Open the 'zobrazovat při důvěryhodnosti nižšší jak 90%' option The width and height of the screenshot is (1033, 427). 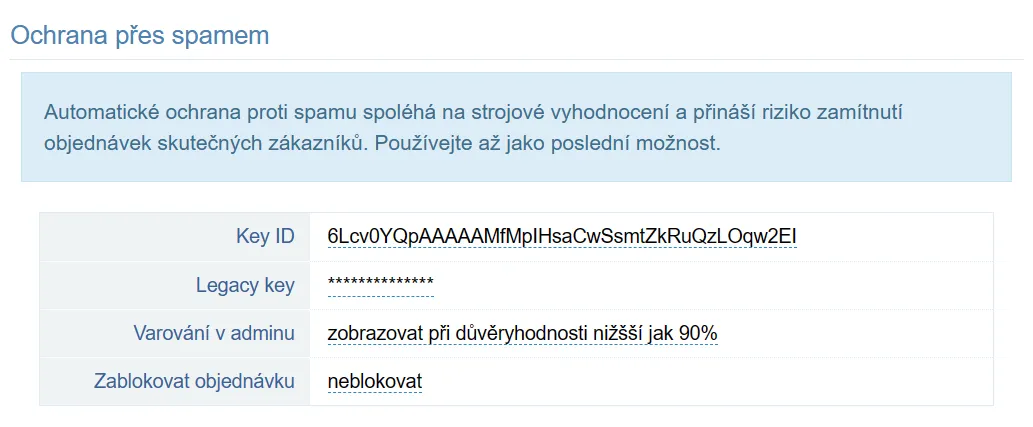click(522, 333)
